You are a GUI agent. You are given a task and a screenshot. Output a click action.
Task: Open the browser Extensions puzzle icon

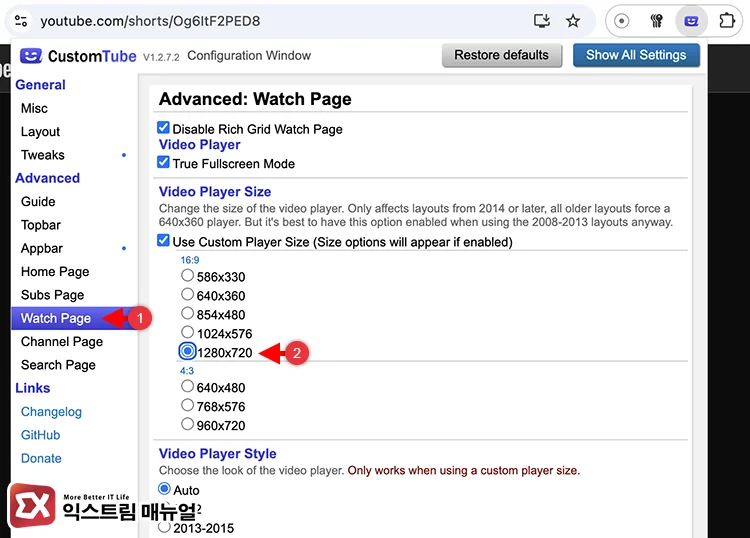click(727, 20)
